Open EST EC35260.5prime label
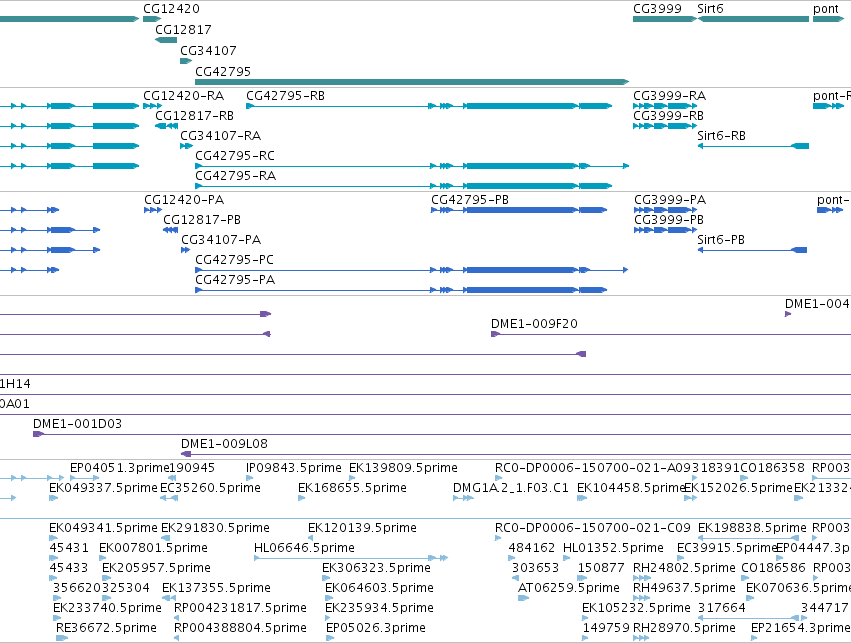Image resolution: width=851 pixels, height=643 pixels. click(x=210, y=488)
